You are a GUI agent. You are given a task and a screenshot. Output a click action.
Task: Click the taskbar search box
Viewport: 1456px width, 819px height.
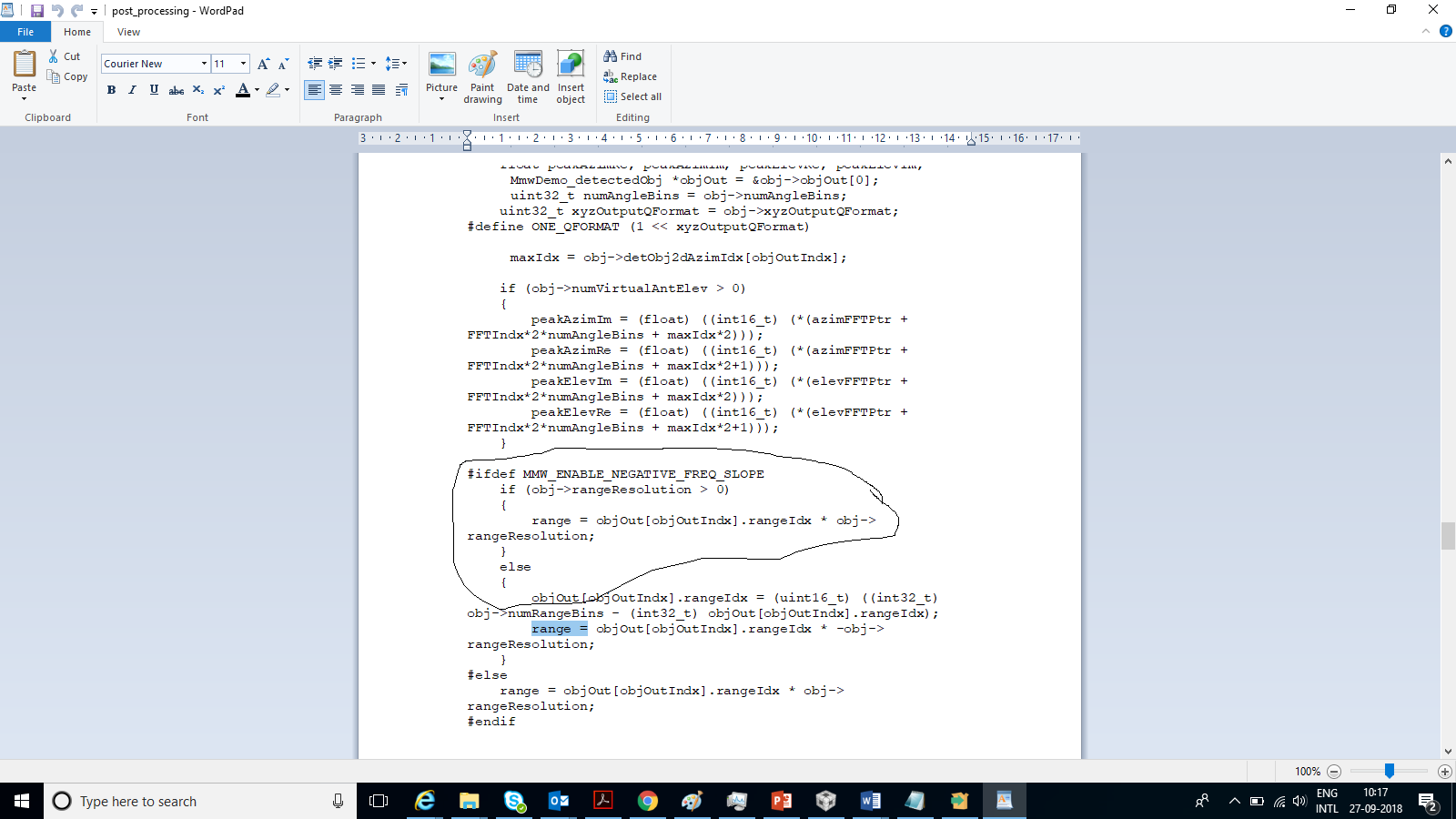(x=200, y=801)
